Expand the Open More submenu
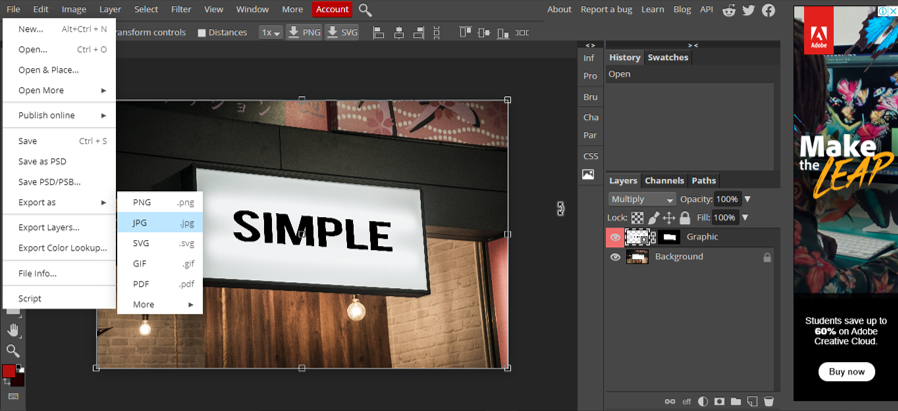Viewport: 898px width, 411px height. click(60, 90)
